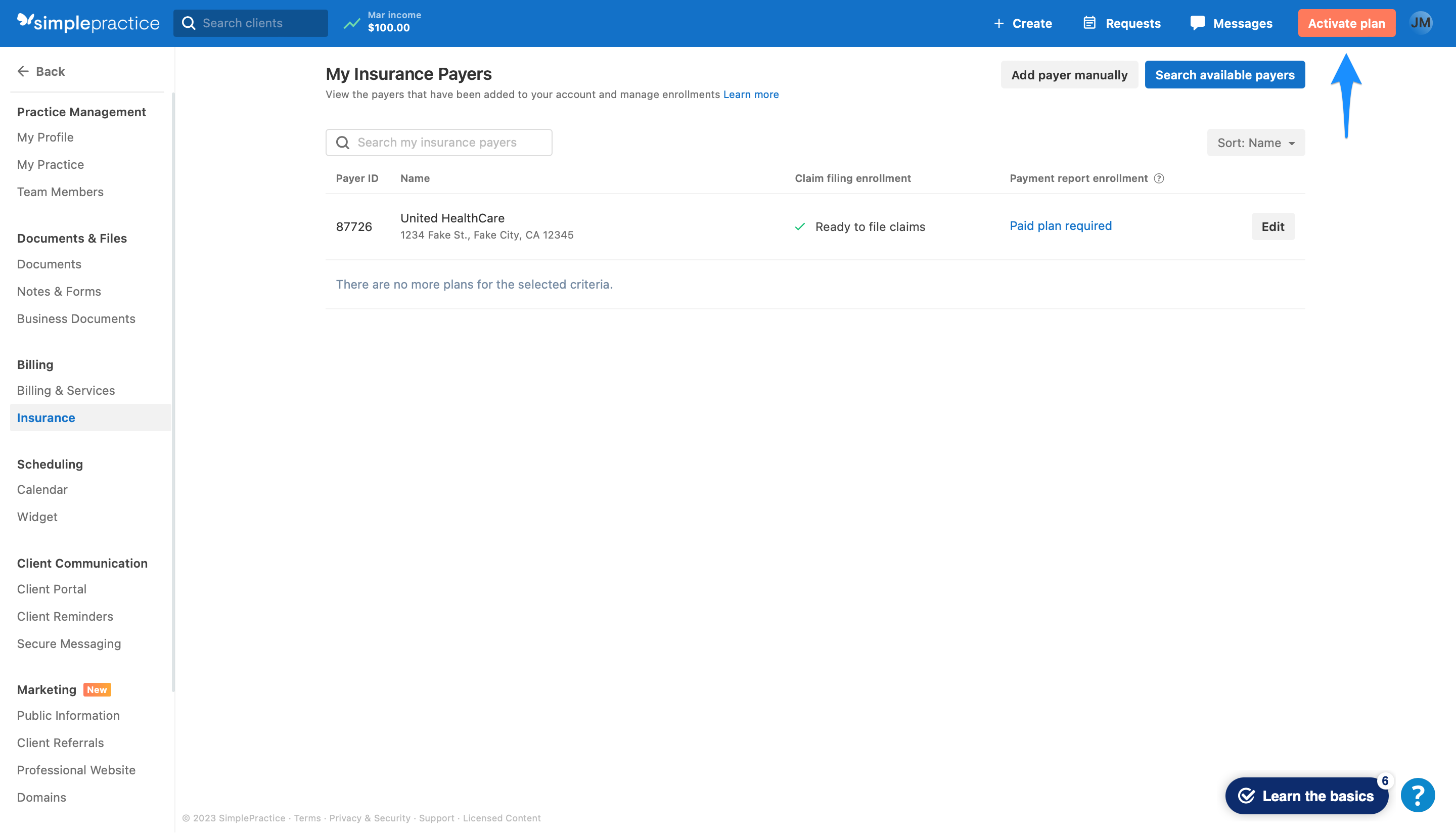1456x833 pixels.
Task: Open the Sort: Name dropdown
Action: (x=1256, y=143)
